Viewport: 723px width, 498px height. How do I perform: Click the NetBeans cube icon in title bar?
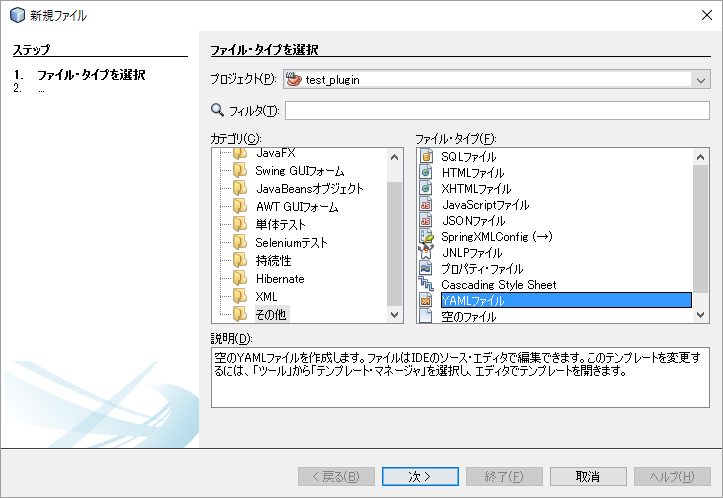coord(17,15)
